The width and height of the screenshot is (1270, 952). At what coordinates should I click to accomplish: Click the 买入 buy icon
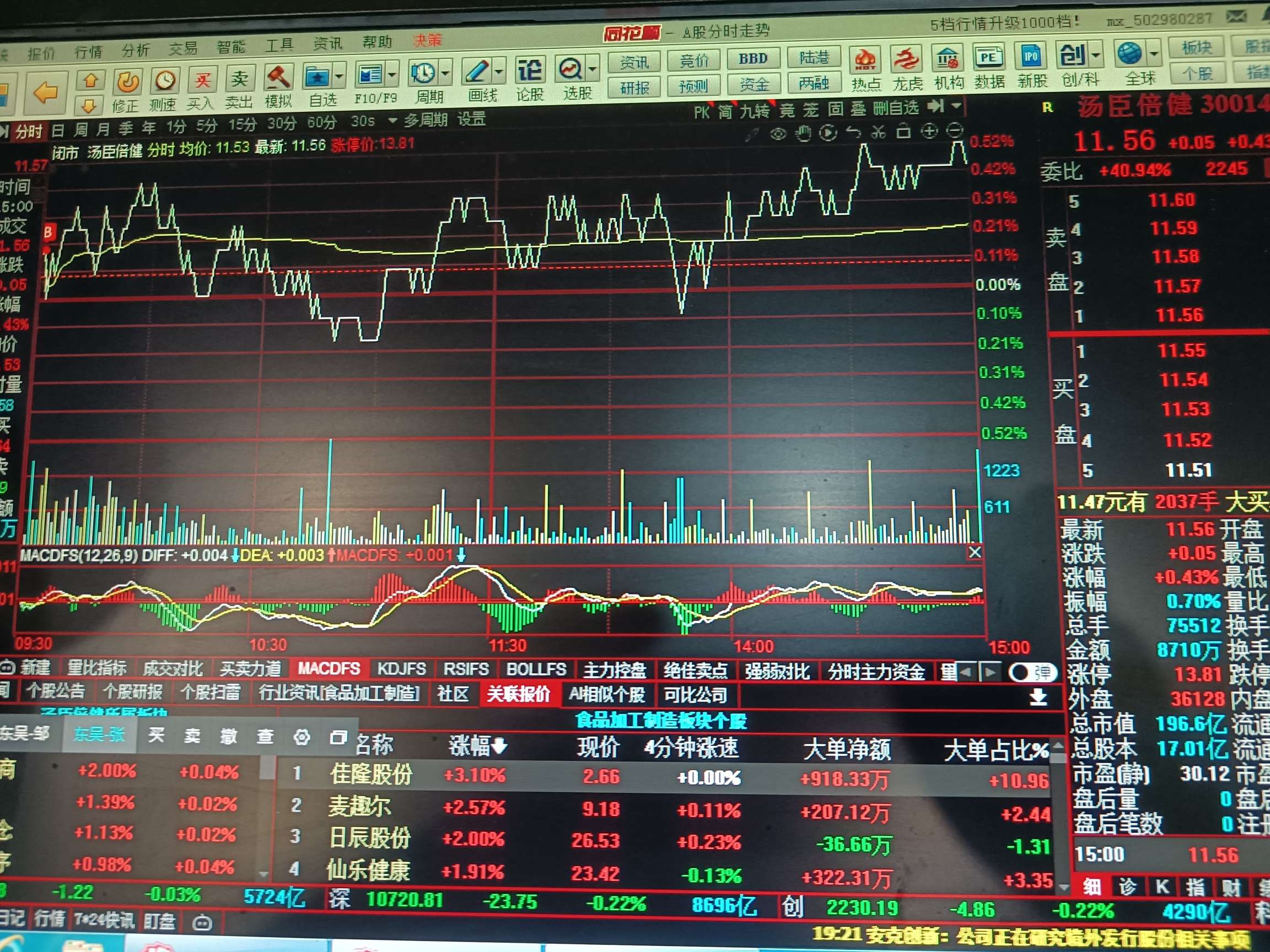202,80
